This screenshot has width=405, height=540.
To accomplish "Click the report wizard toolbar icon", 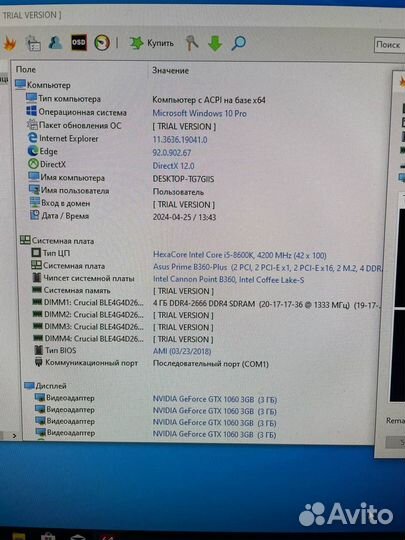I will click(33, 43).
